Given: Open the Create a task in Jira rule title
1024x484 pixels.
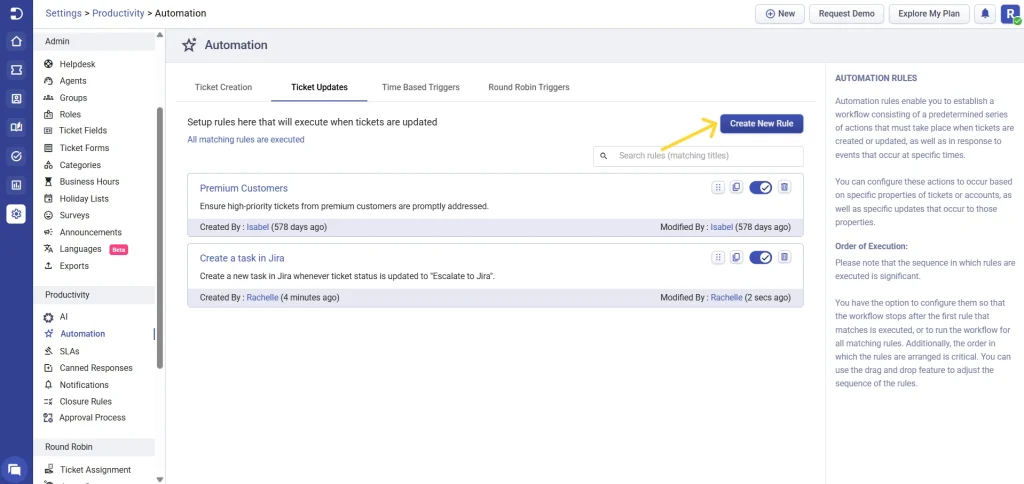Looking at the screenshot, I should click(242, 258).
